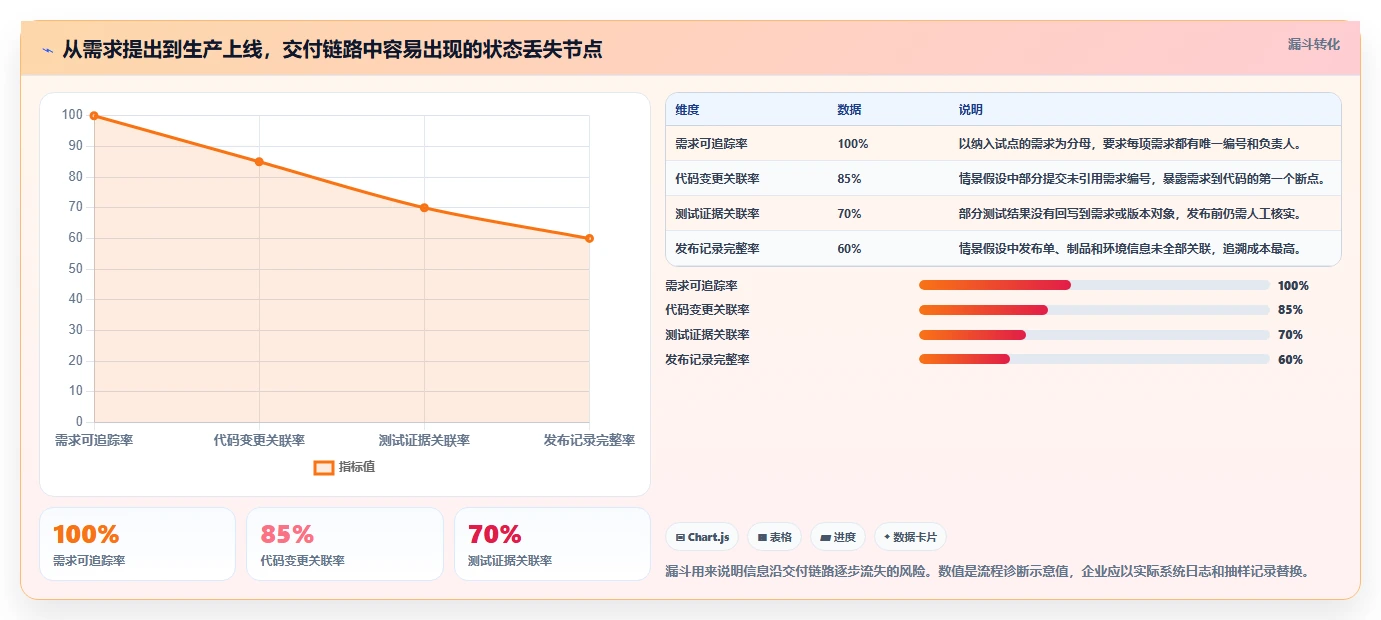Click the 维度 table column header
The width and height of the screenshot is (1381, 620).
(x=687, y=110)
